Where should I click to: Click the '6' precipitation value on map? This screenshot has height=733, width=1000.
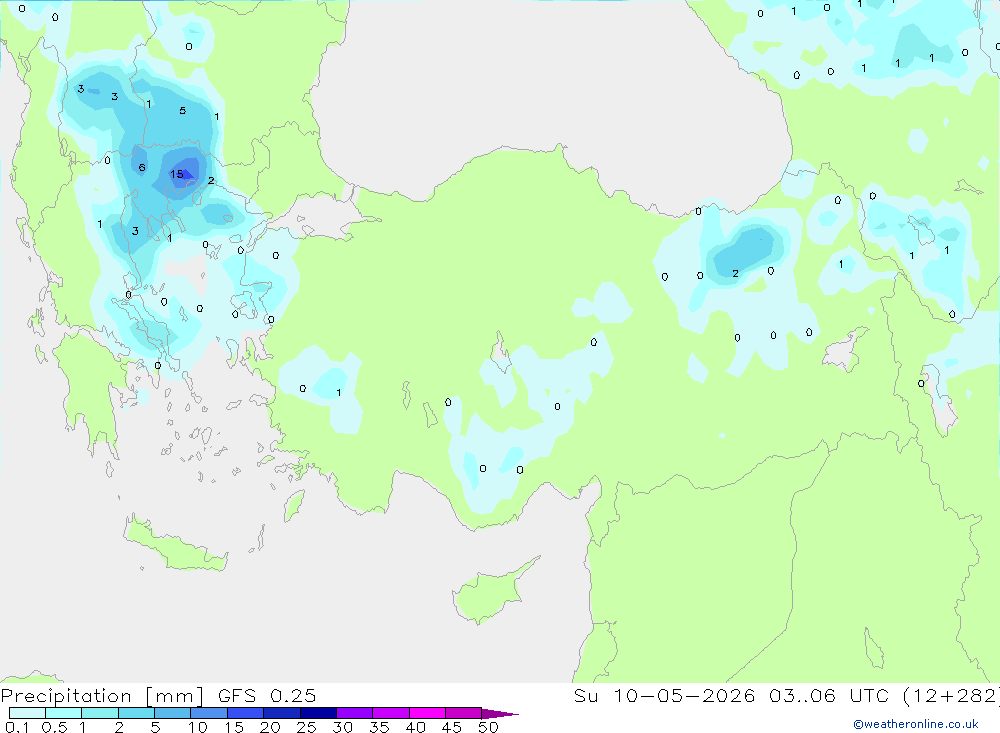pyautogui.click(x=142, y=168)
